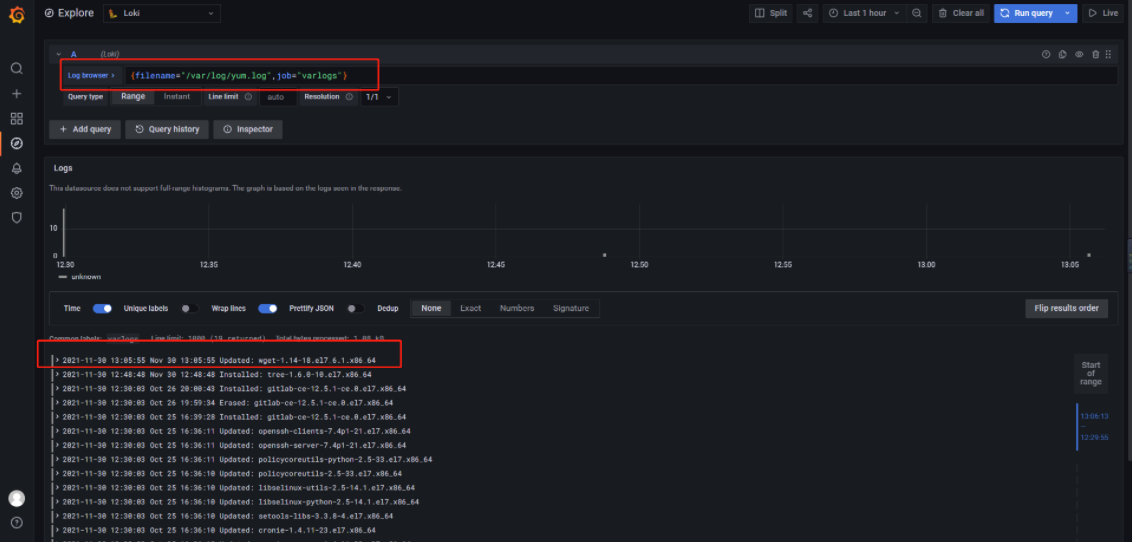Click the share shortened link icon
The width and height of the screenshot is (1132, 542).
point(807,13)
